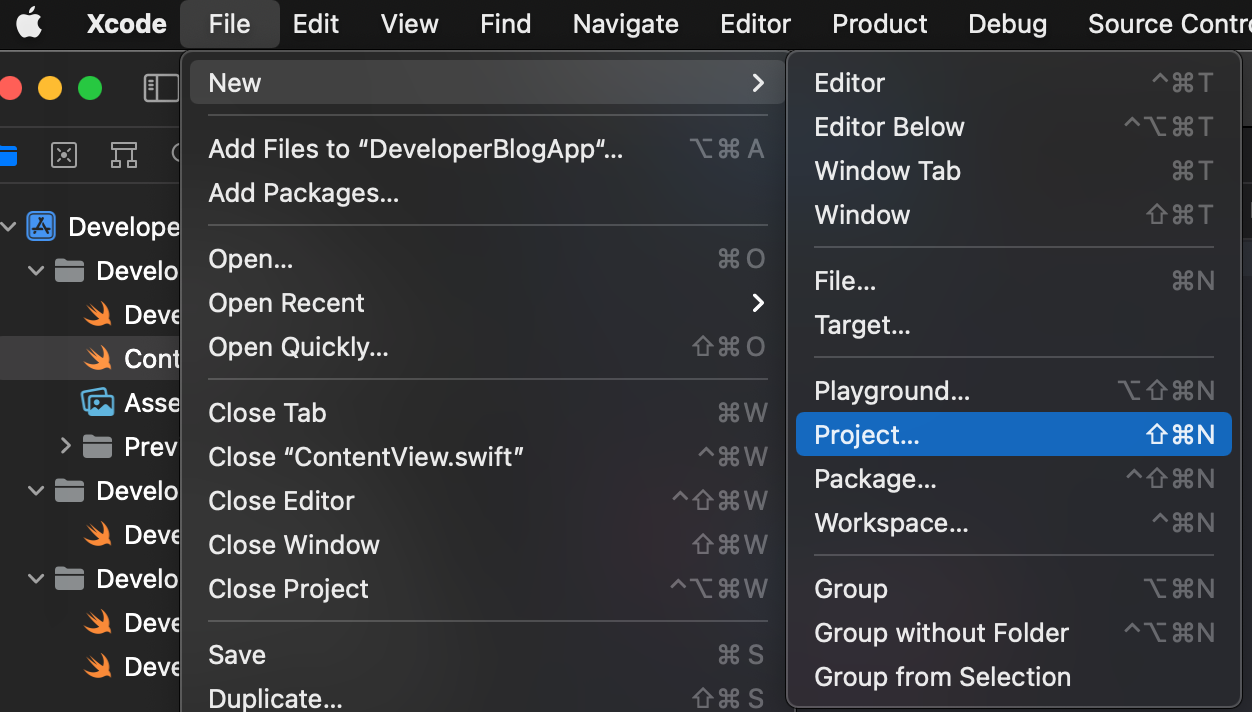Select the source control navigator icon
This screenshot has width=1252, height=712.
point(64,155)
